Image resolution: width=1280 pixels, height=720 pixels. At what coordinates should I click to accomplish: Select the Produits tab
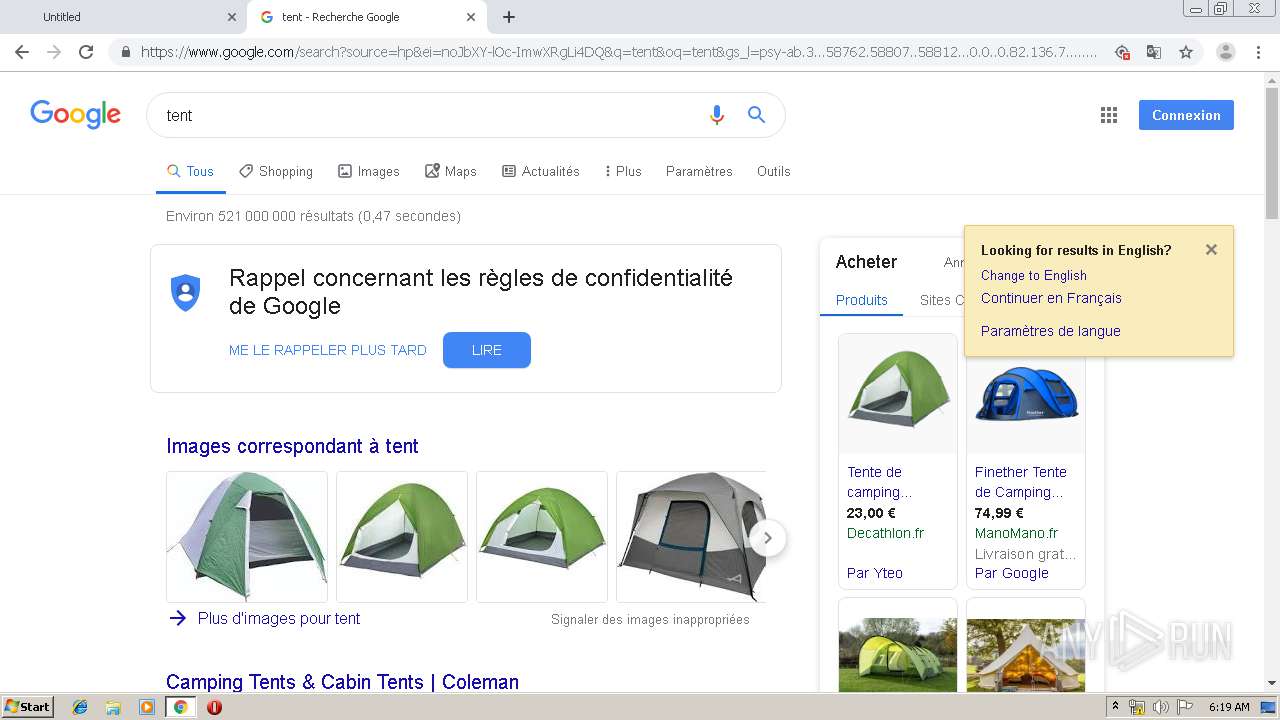862,300
